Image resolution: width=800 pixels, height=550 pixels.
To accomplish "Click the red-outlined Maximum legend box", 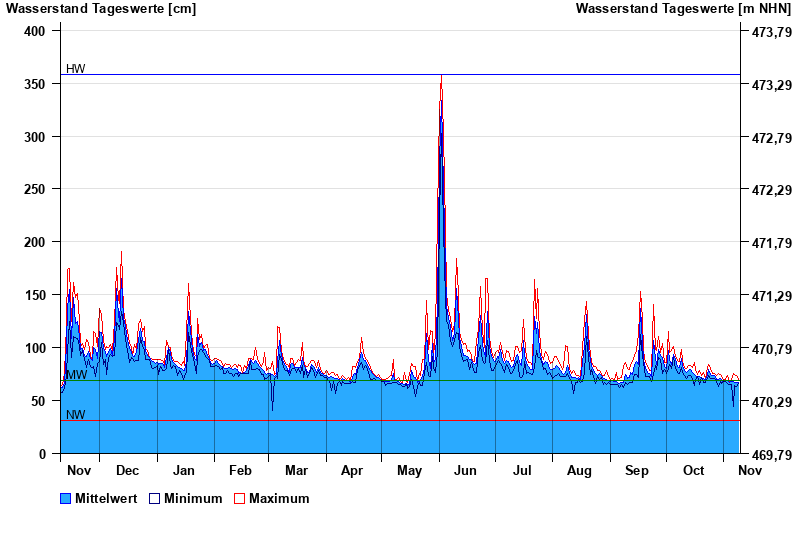I will [239, 498].
